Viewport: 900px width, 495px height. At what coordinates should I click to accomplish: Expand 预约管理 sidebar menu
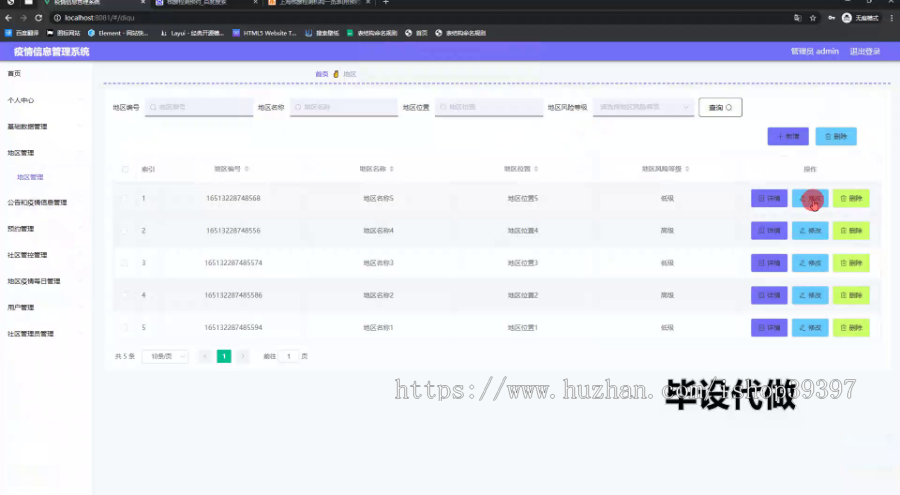pos(46,229)
